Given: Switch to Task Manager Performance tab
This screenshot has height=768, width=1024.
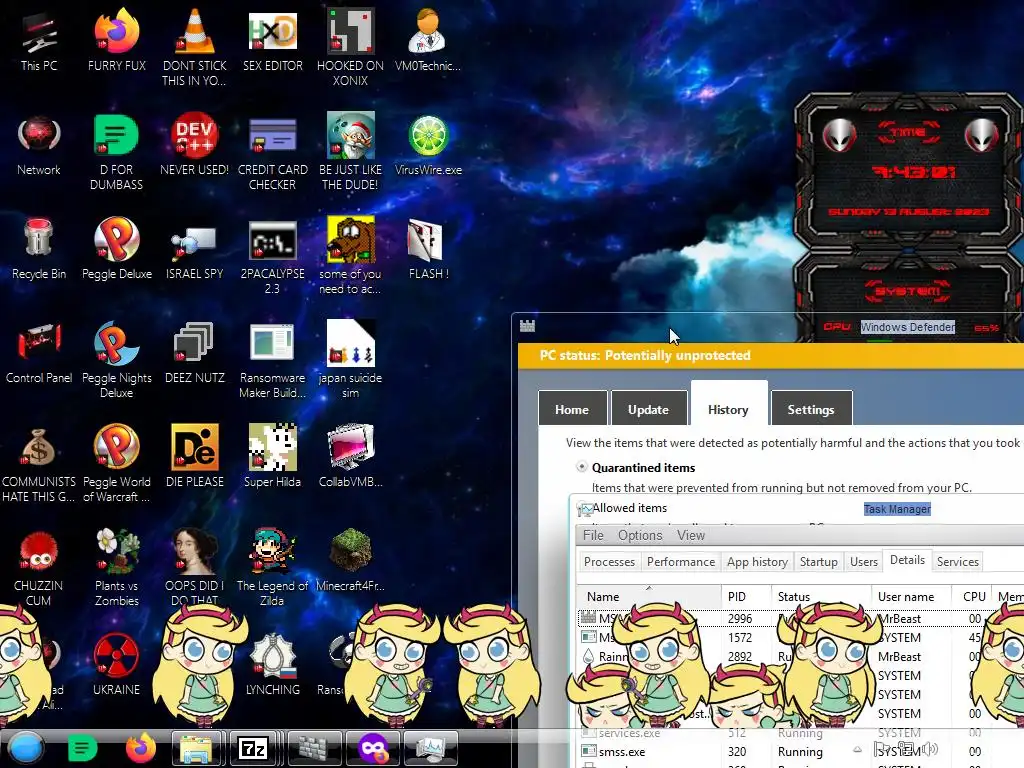Looking at the screenshot, I should tap(681, 562).
